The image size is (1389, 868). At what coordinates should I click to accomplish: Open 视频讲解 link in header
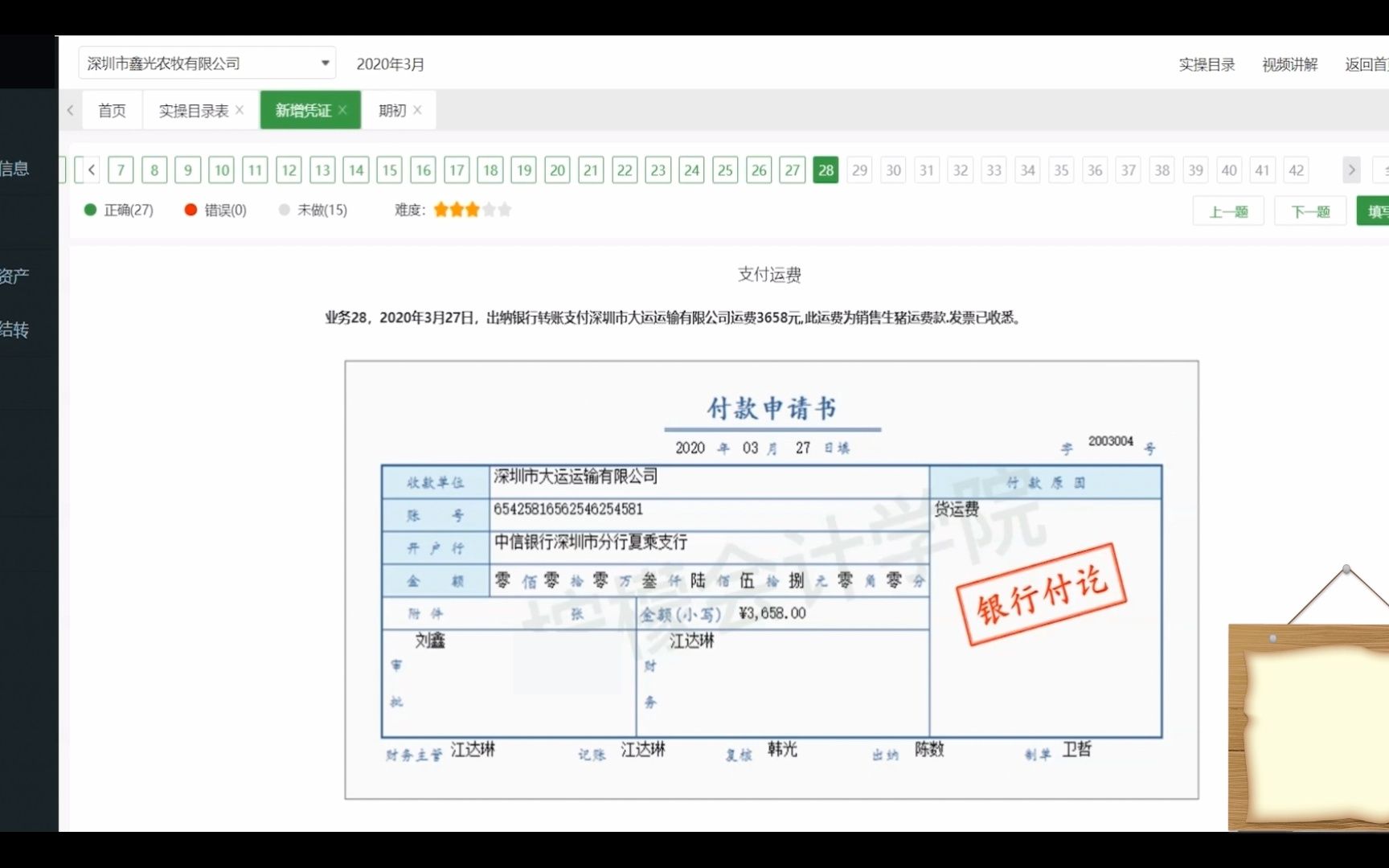(x=1289, y=64)
